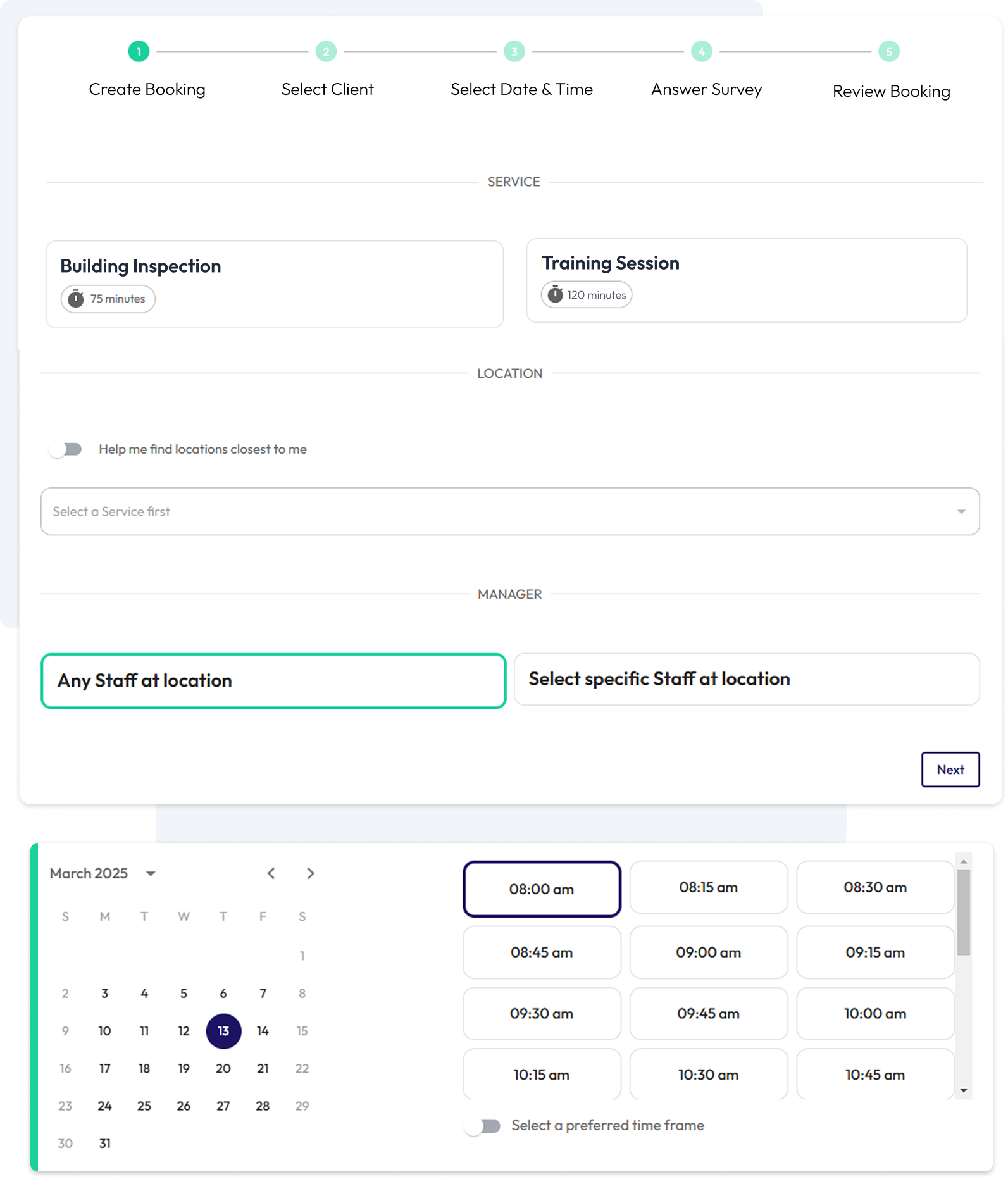Select Any Staff at location option
The image size is (1008, 1179).
[x=273, y=681]
